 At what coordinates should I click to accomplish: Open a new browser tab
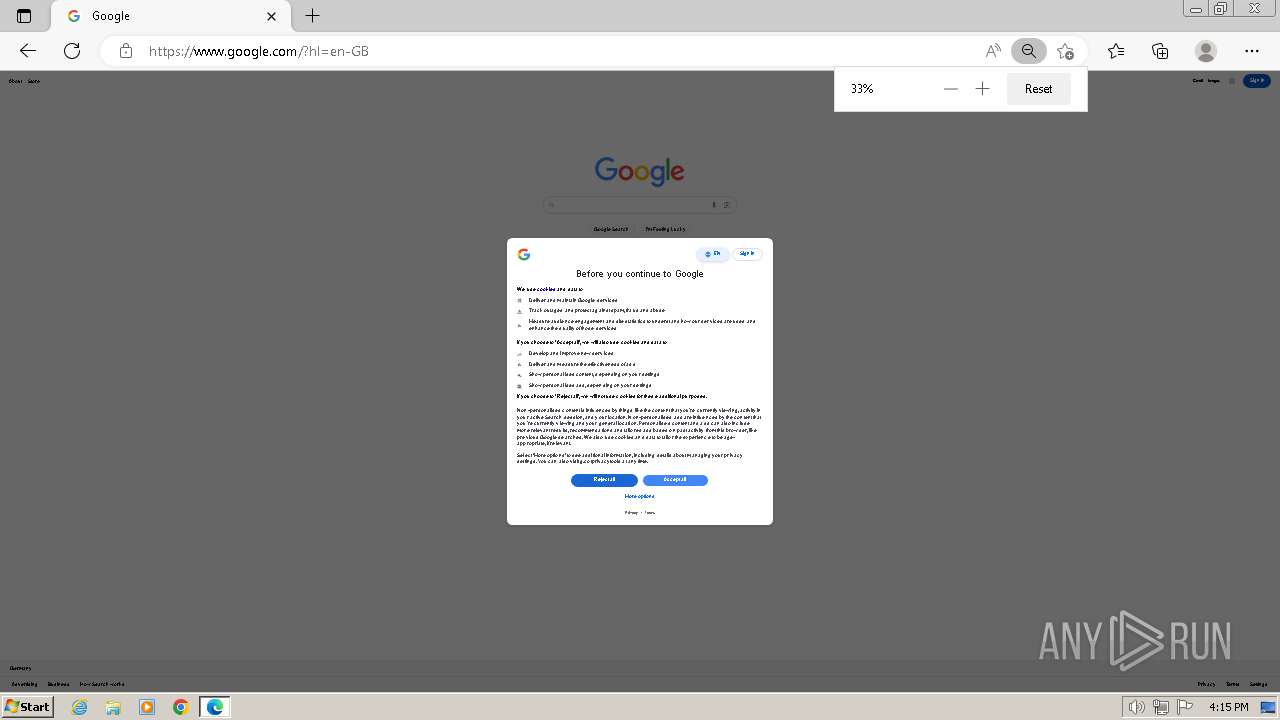coord(312,16)
